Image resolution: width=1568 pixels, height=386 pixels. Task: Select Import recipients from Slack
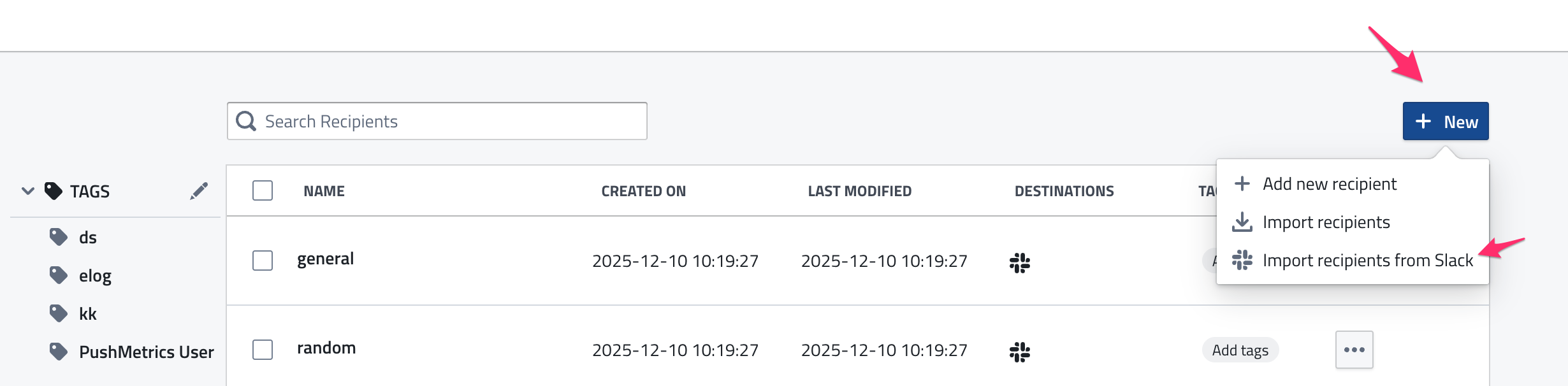(1367, 261)
